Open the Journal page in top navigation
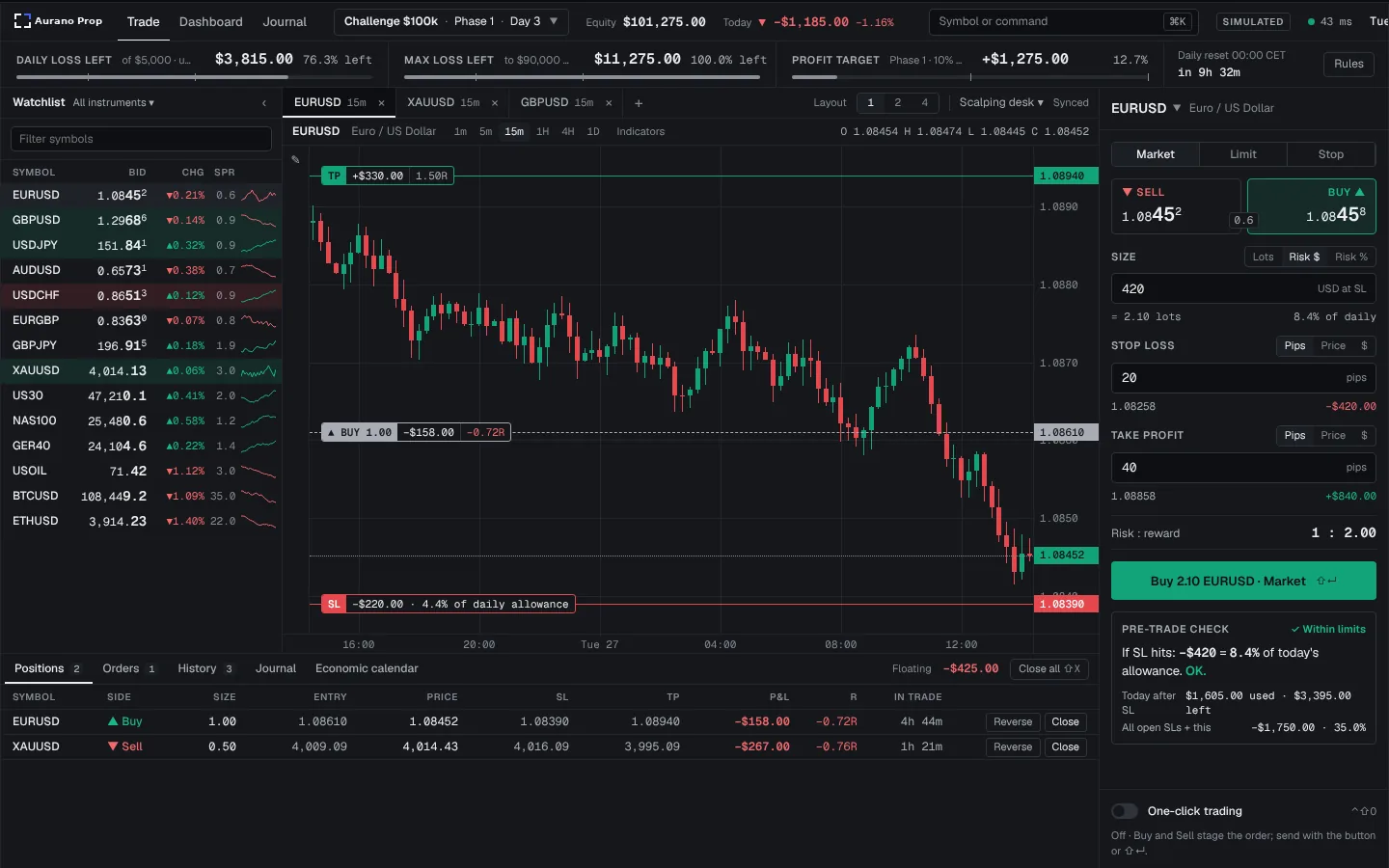The height and width of the screenshot is (868, 1389). pyautogui.click(x=285, y=21)
